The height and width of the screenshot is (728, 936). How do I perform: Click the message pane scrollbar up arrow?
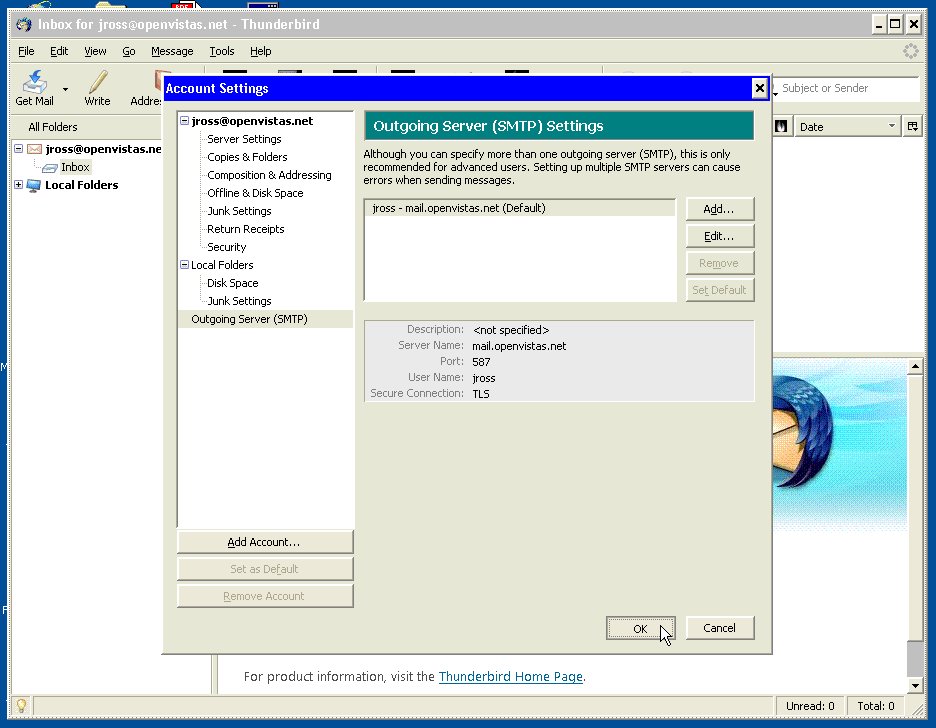[915, 366]
